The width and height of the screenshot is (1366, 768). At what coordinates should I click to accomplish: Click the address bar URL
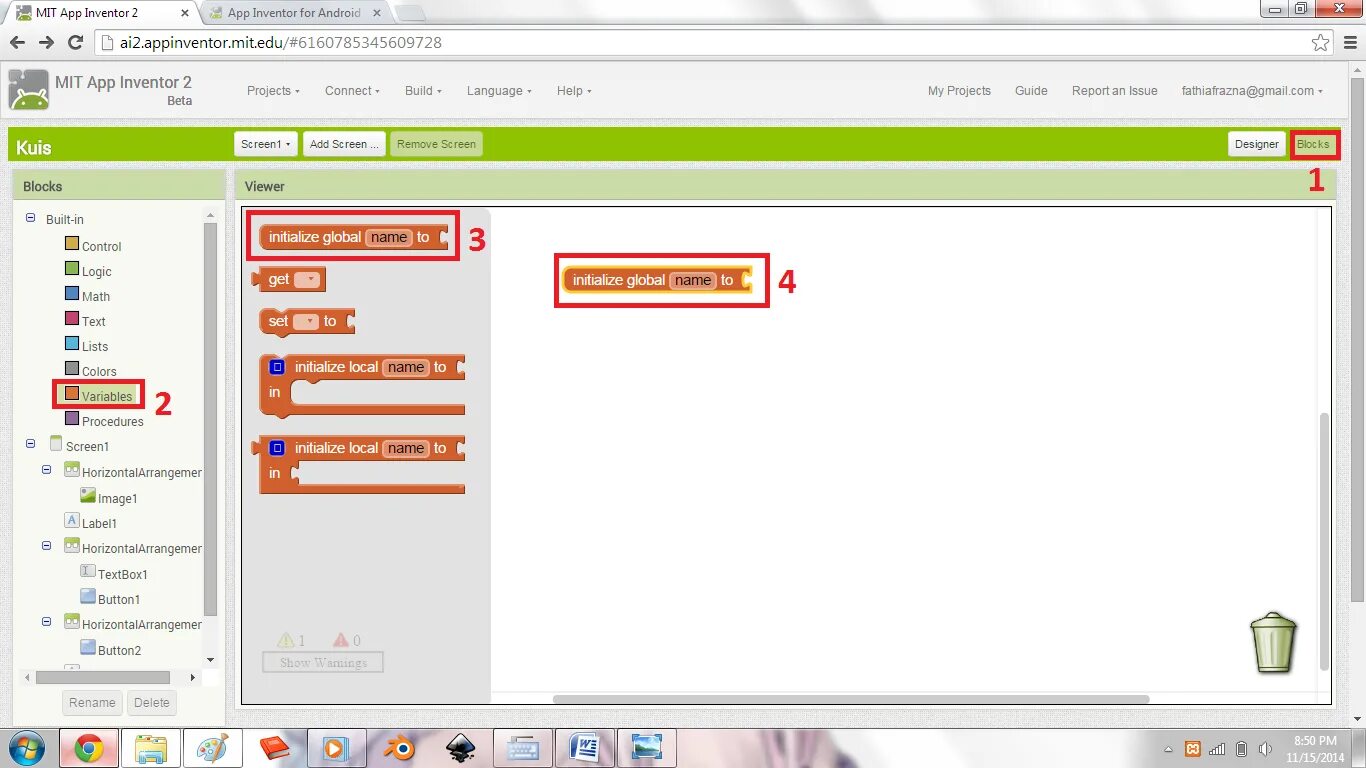281,43
